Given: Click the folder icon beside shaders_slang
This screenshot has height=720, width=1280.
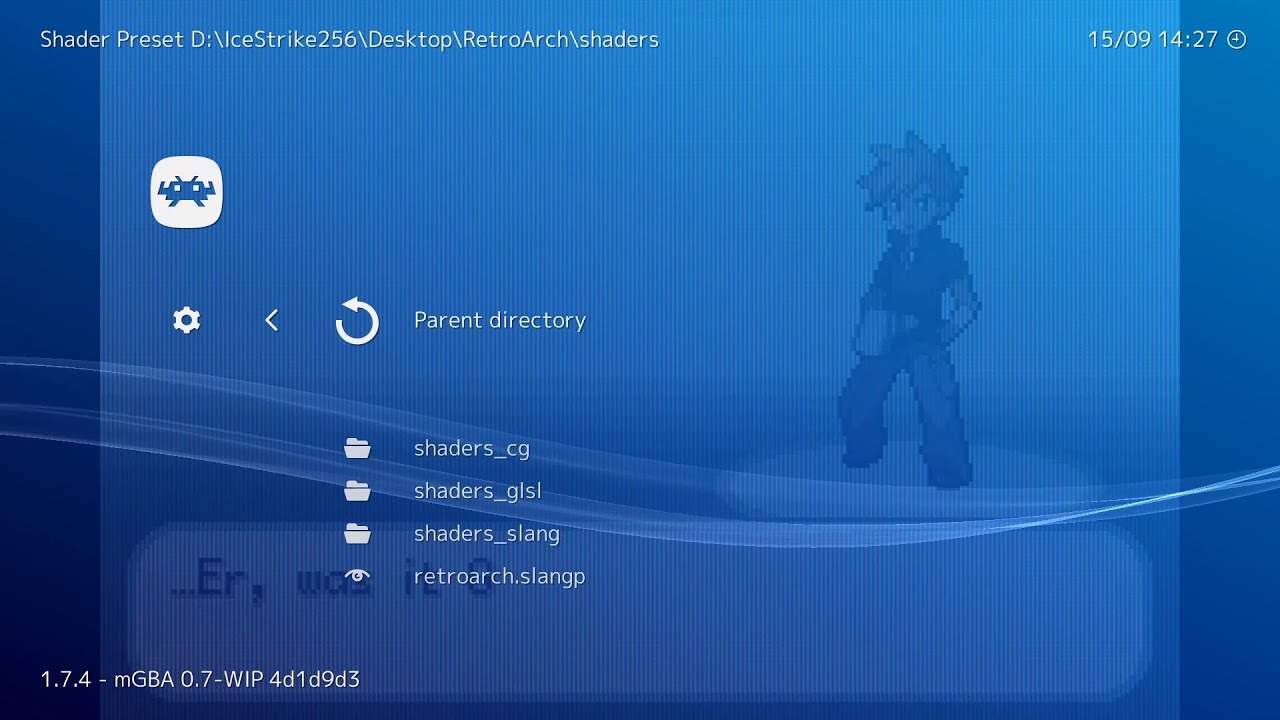Looking at the screenshot, I should (x=357, y=534).
